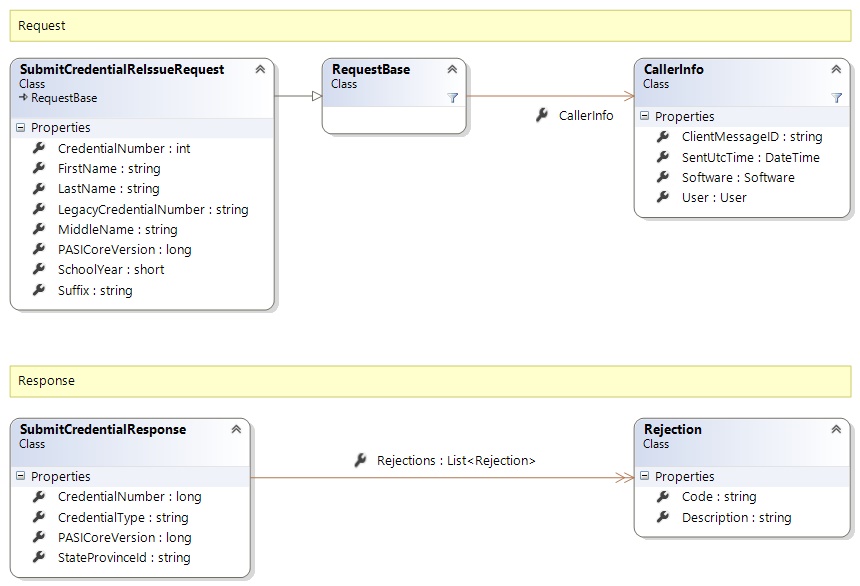Collapse the CallerInfo class chevron
The height and width of the screenshot is (586, 860).
(836, 70)
